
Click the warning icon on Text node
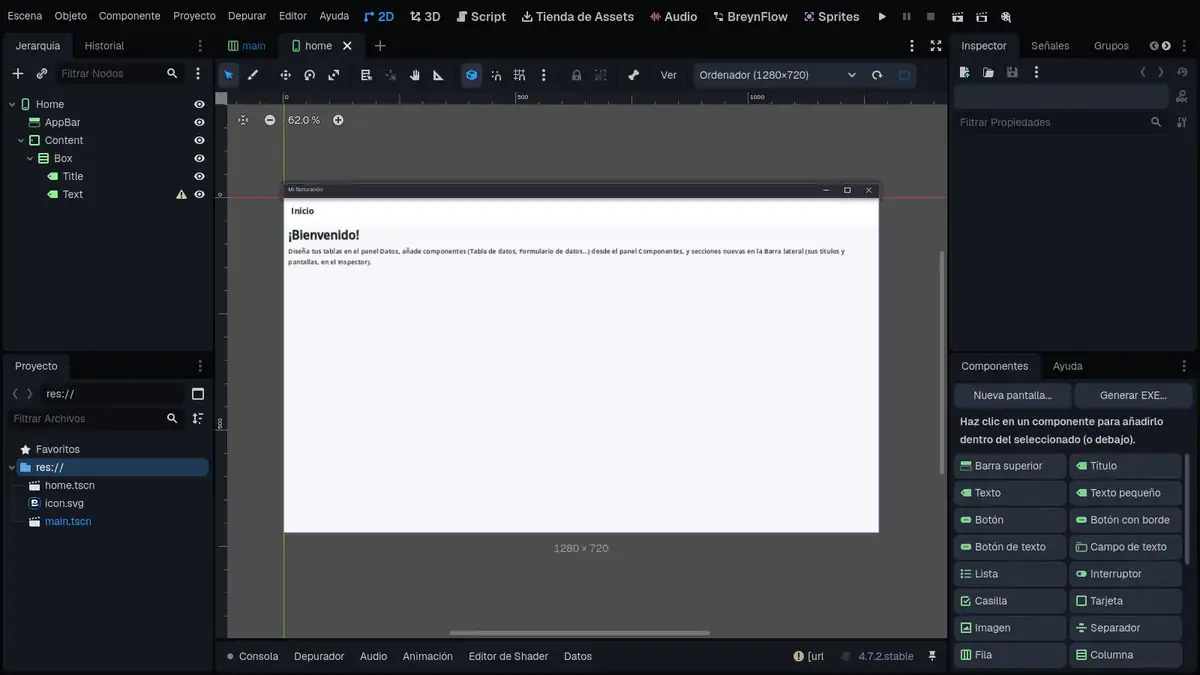pos(181,195)
